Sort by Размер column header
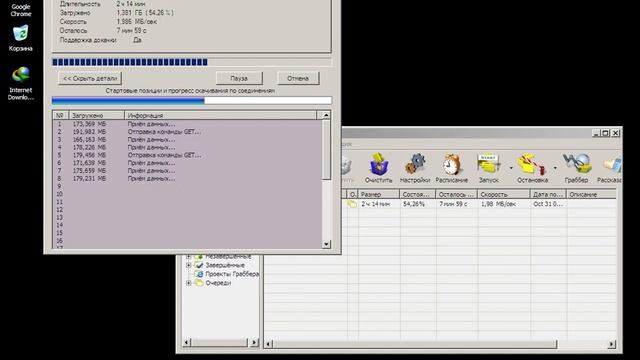640x360 pixels. 379,195
